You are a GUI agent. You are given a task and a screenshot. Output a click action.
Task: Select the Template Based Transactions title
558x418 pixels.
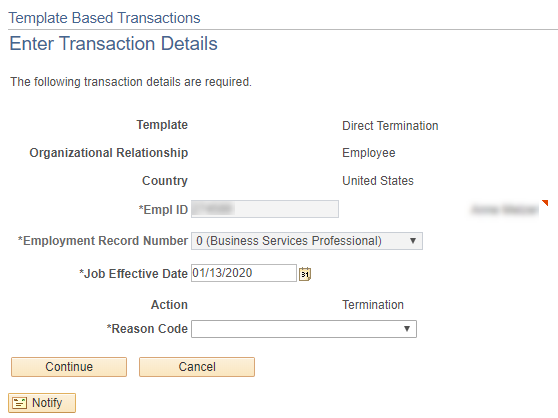coord(104,18)
